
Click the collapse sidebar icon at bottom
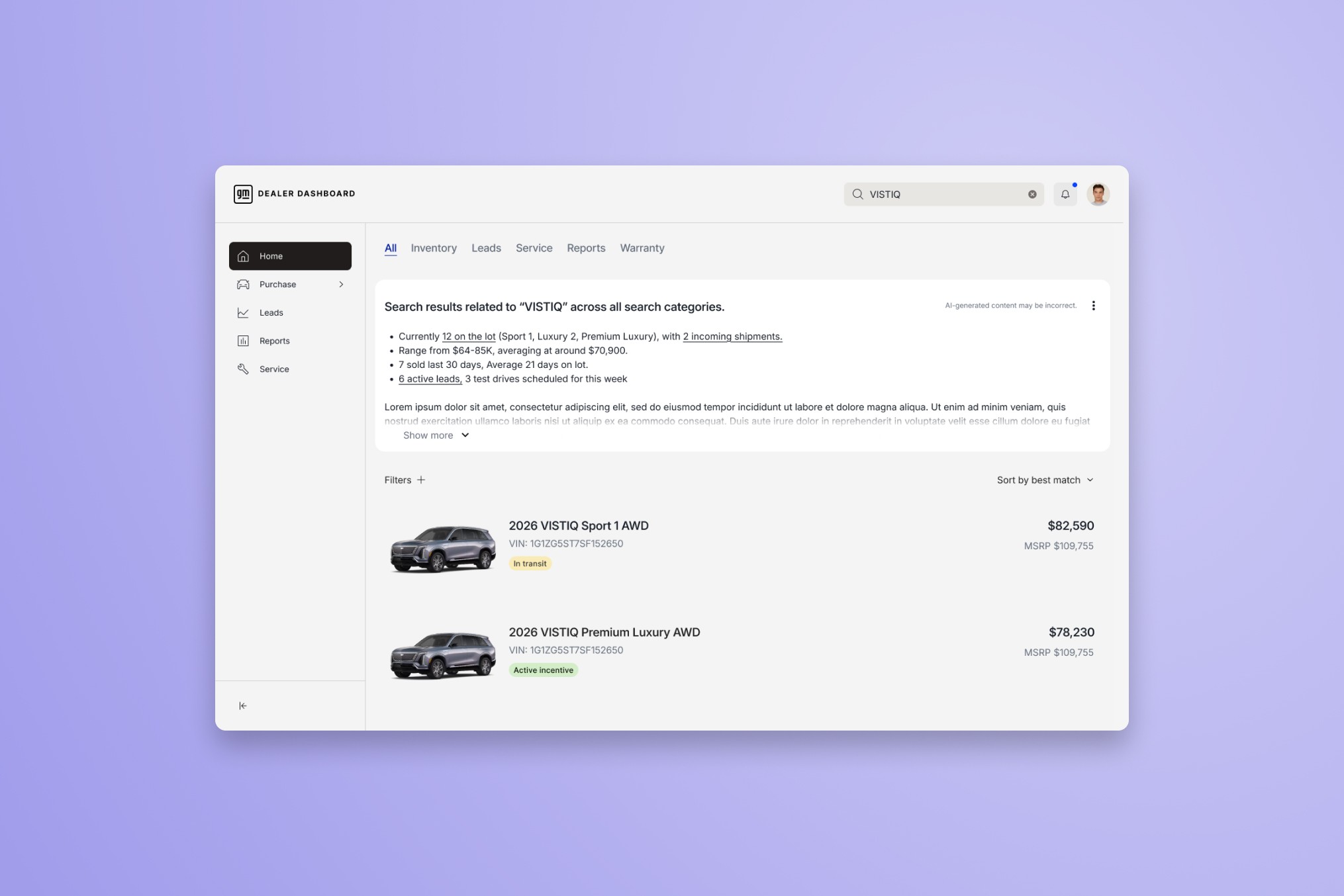coord(242,705)
